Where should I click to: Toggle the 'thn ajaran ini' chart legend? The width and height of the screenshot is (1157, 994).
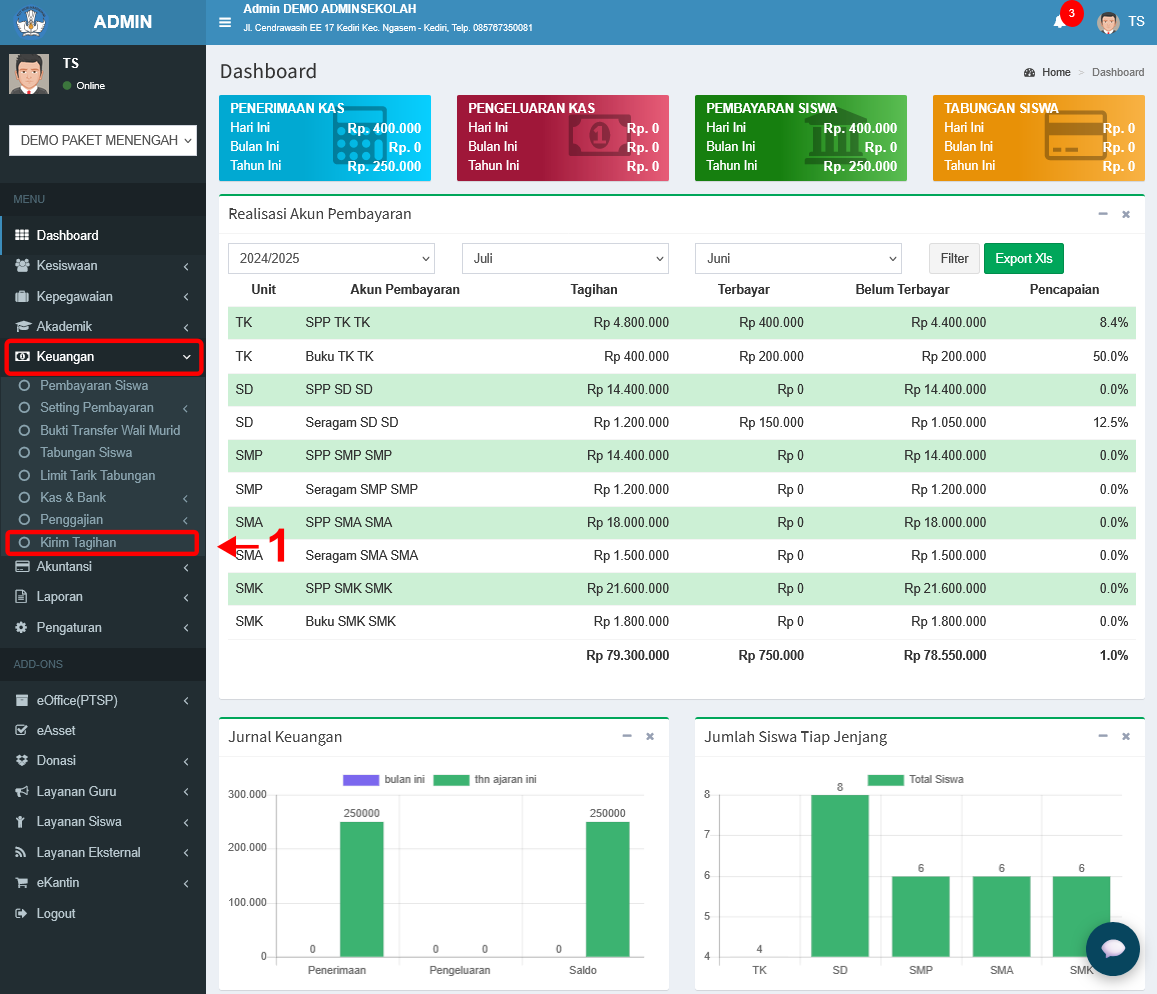pyautogui.click(x=485, y=779)
